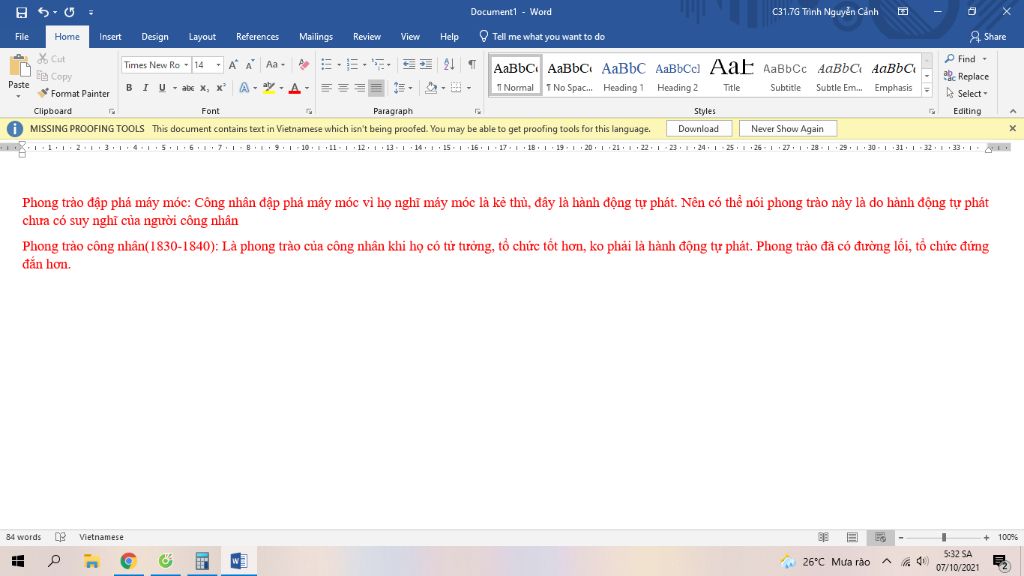Switch to the Review tab

pos(367,37)
